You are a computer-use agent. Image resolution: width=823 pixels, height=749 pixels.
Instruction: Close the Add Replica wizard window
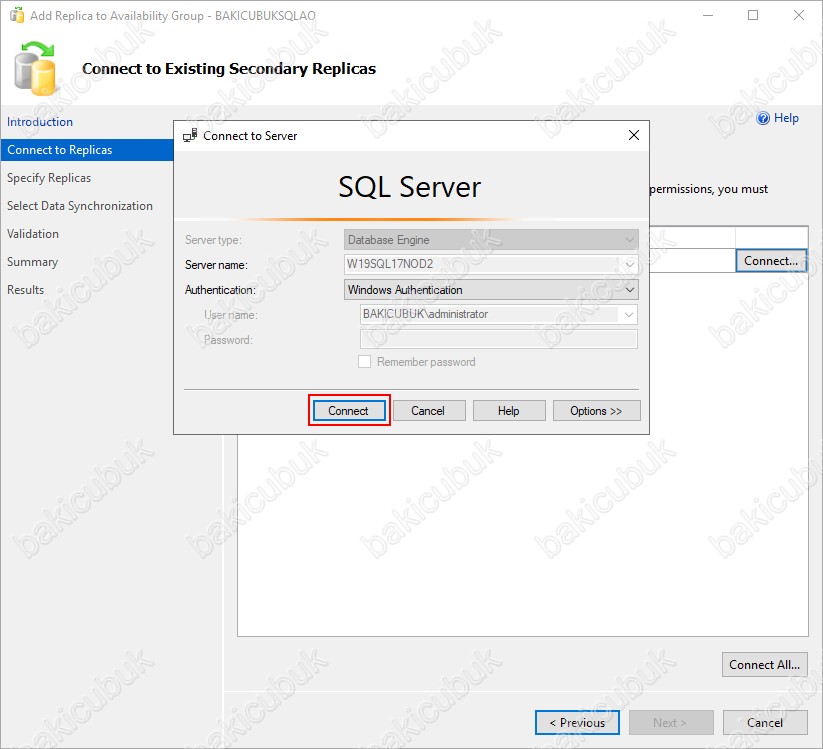coord(799,15)
